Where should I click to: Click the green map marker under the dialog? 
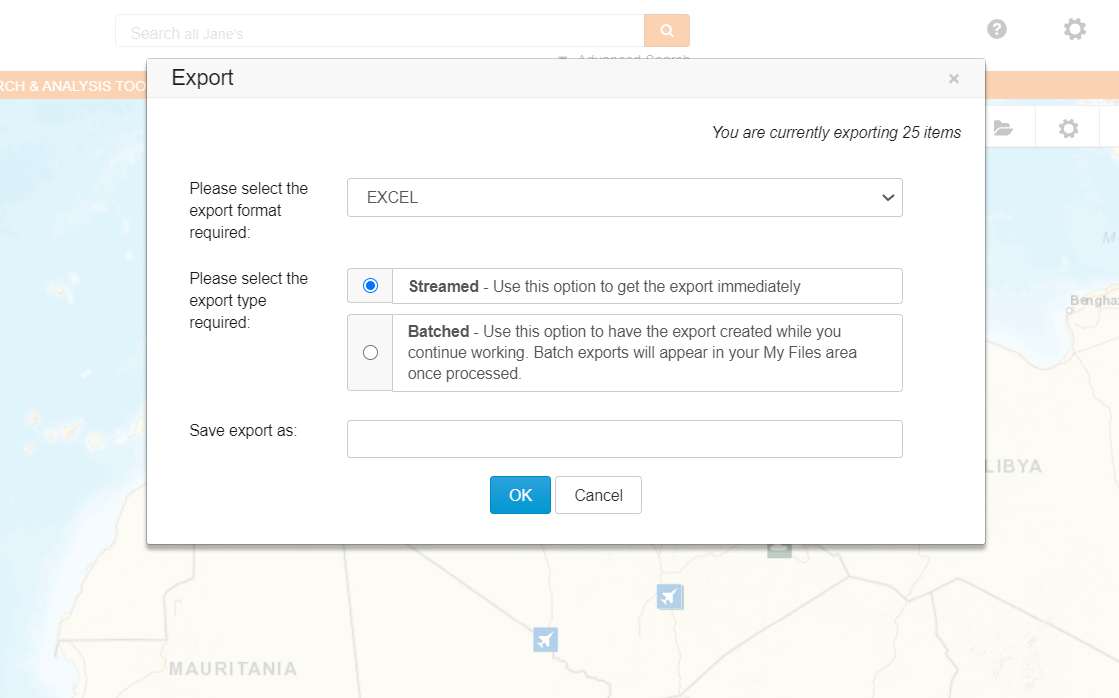[779, 550]
